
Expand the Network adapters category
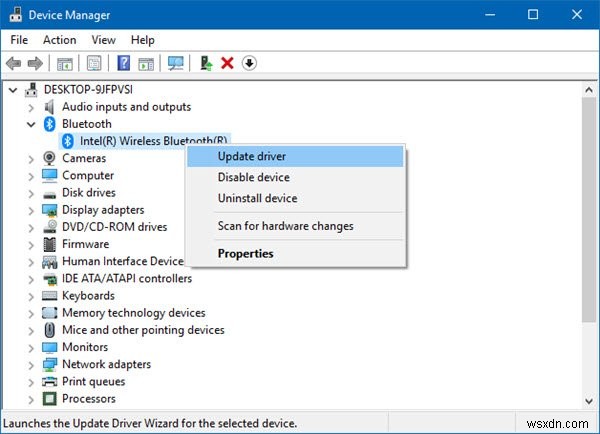click(31, 365)
